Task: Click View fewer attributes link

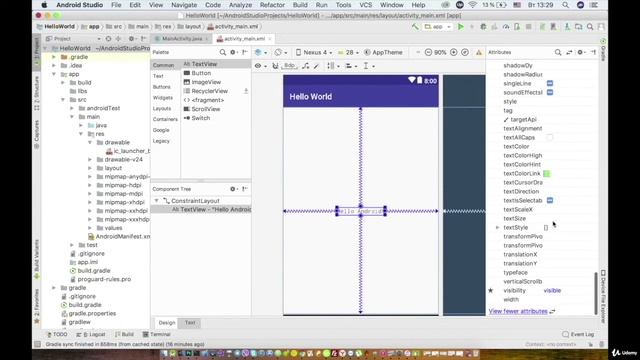Action: click(x=518, y=311)
